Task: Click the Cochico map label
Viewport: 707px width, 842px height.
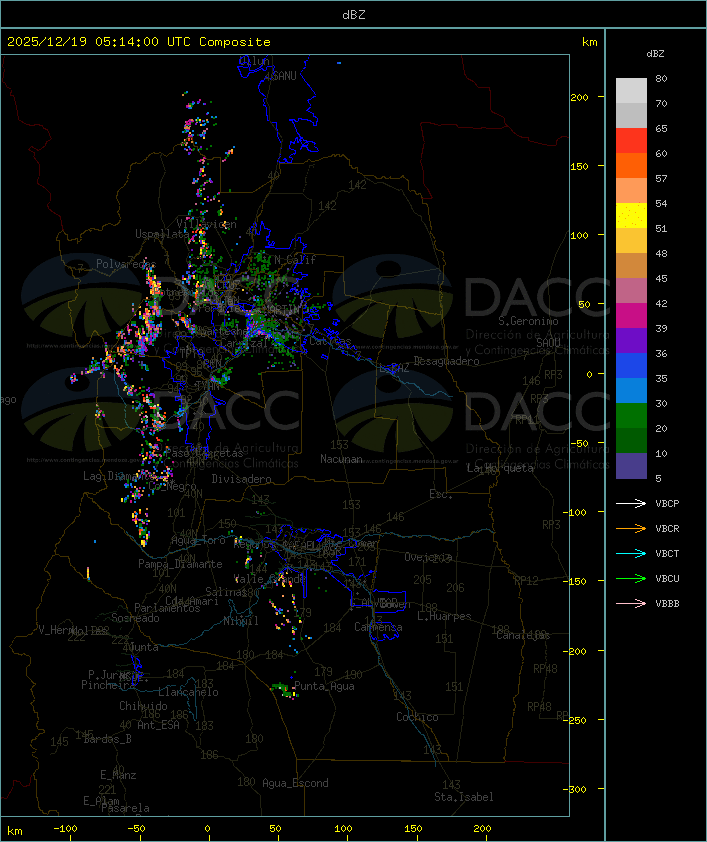Action: [417, 717]
